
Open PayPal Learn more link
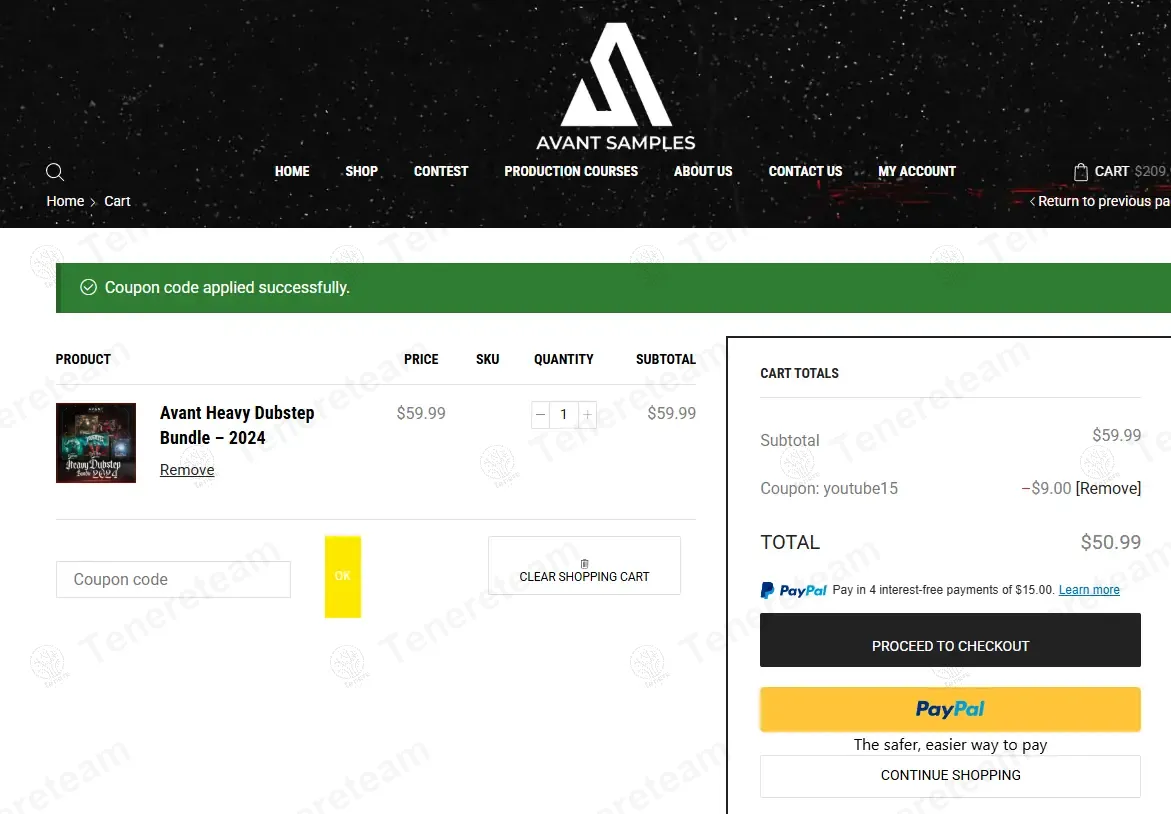tap(1089, 590)
